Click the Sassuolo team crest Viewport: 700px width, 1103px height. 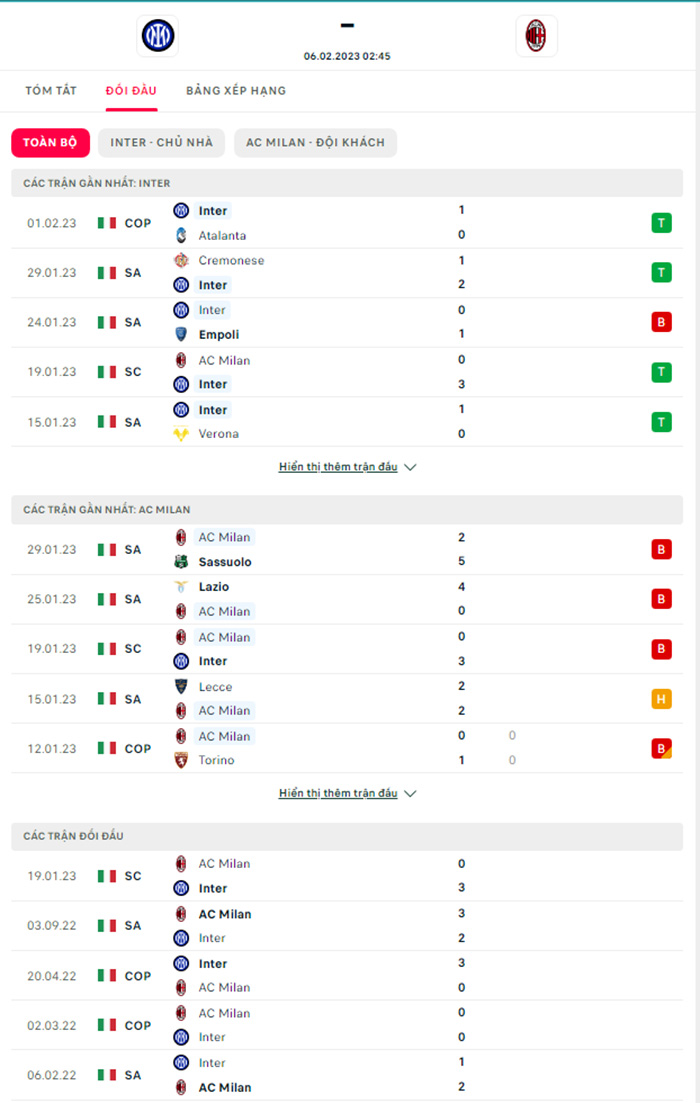click(181, 562)
